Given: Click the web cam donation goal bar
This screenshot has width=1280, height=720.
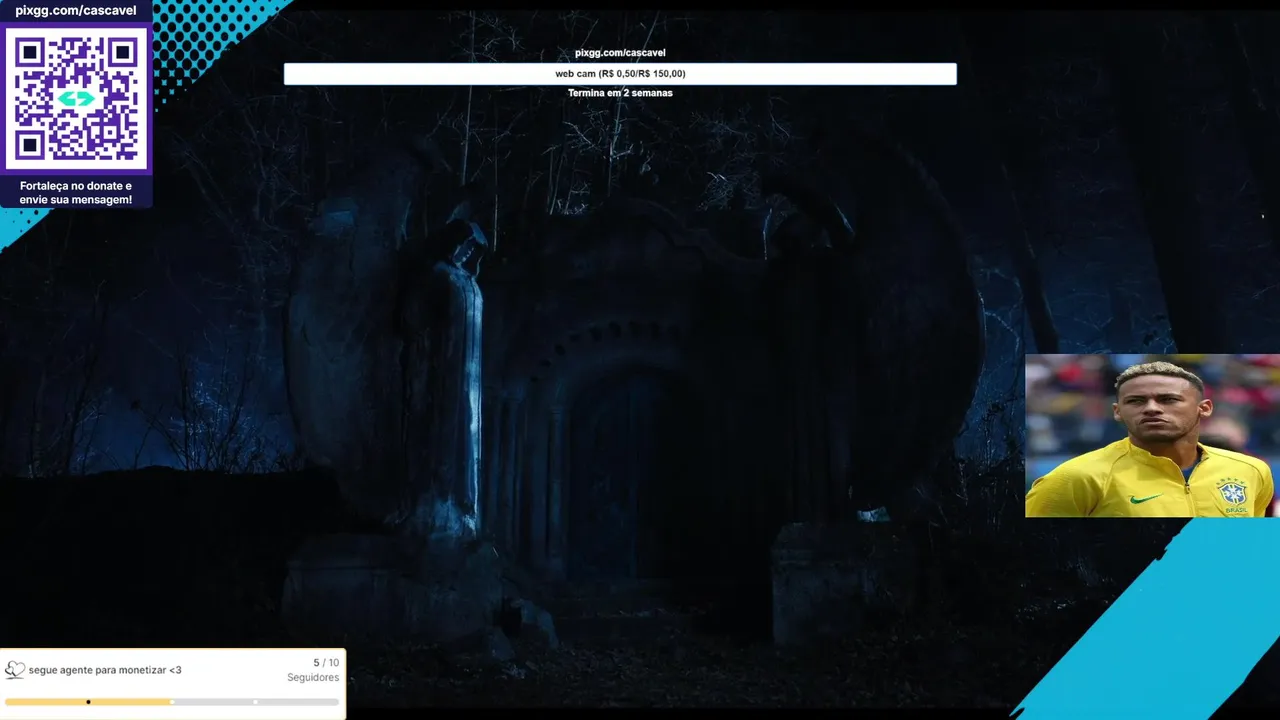Looking at the screenshot, I should coord(620,74).
